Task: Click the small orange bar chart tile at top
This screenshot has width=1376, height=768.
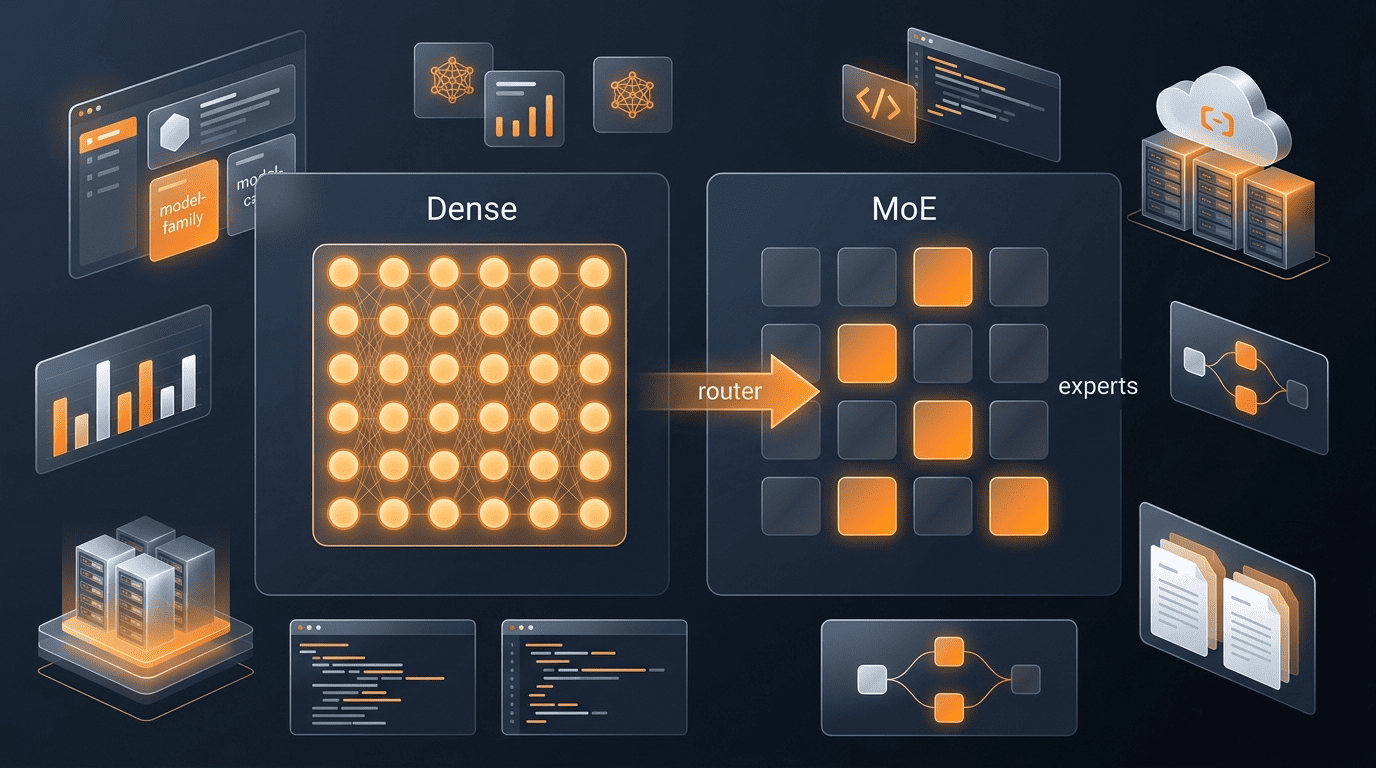Action: 523,109
